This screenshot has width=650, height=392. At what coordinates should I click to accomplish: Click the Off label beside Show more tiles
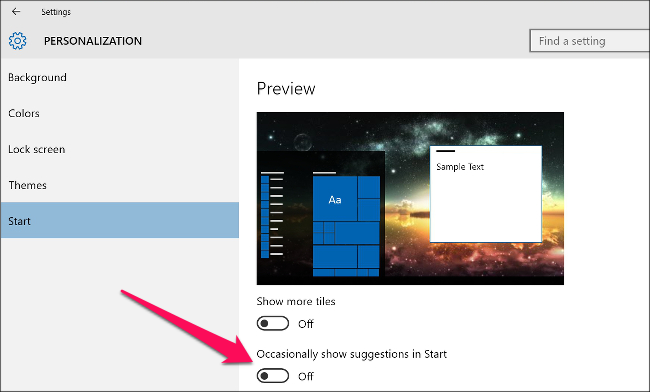tap(306, 324)
